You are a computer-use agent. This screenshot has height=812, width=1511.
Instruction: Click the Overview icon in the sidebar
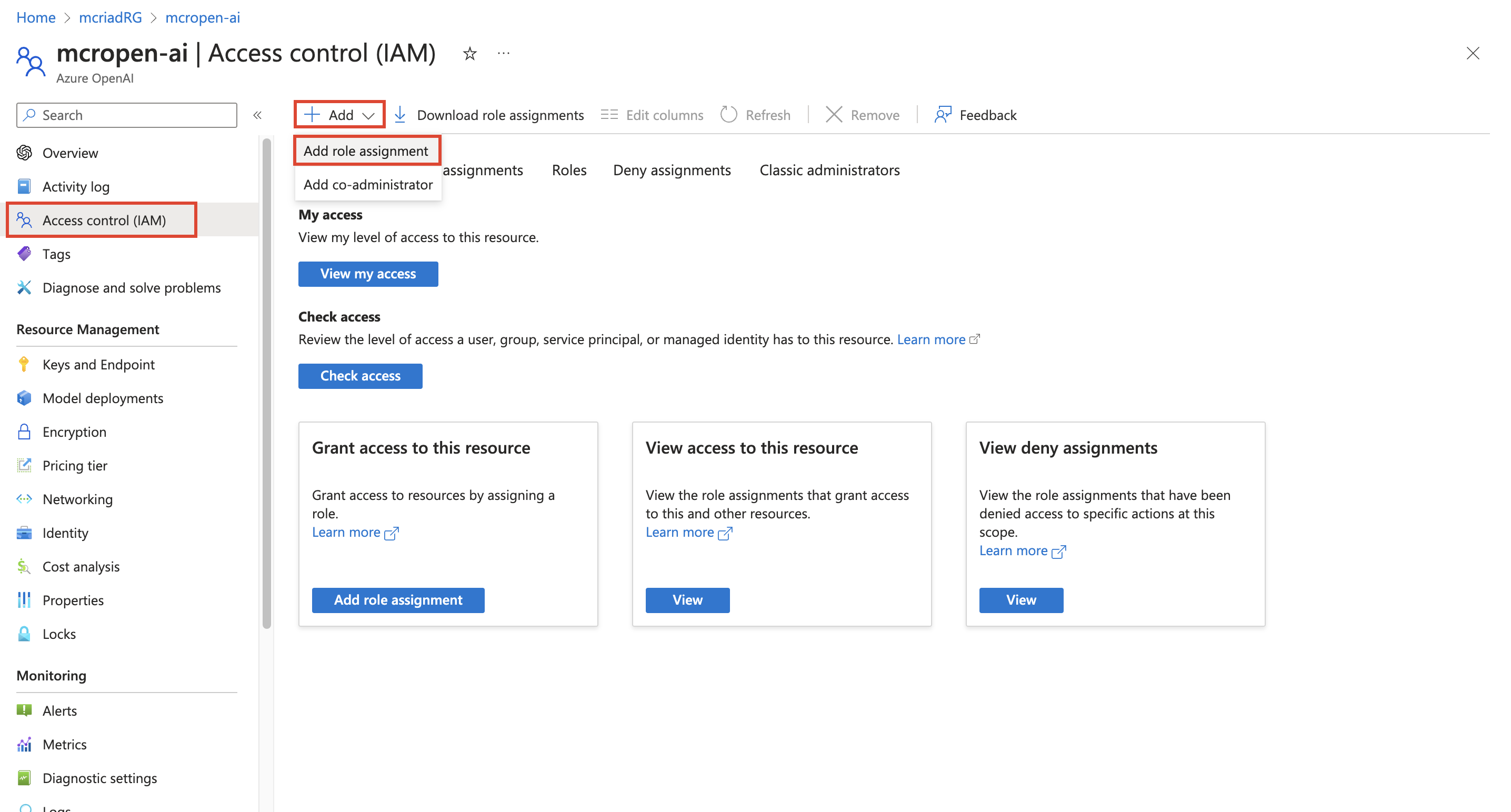point(24,153)
